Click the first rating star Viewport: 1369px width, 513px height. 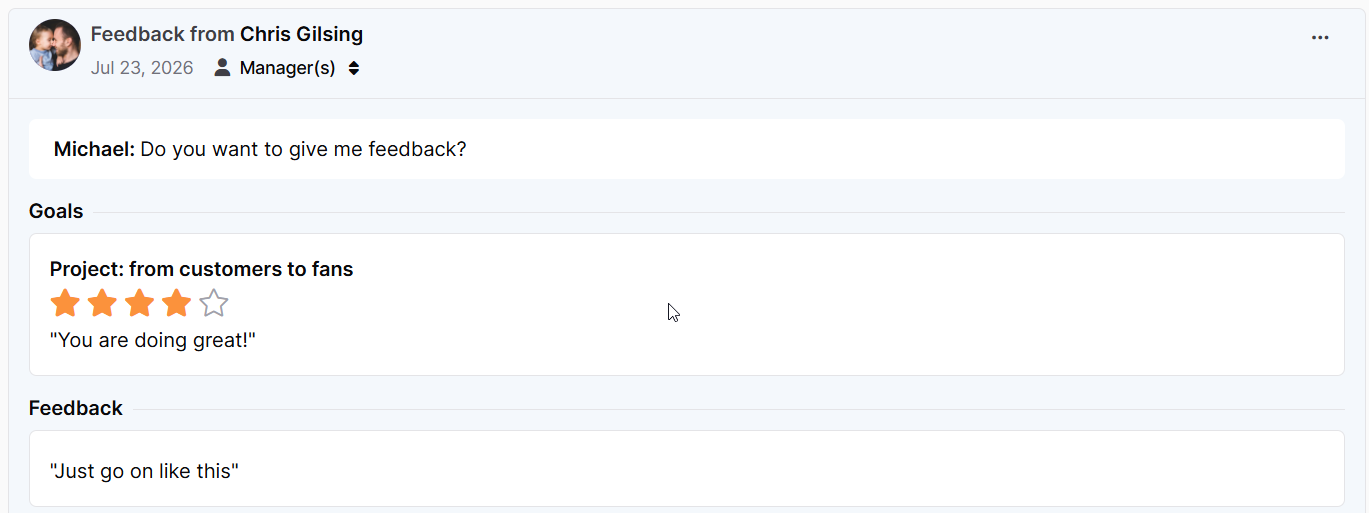[65, 303]
